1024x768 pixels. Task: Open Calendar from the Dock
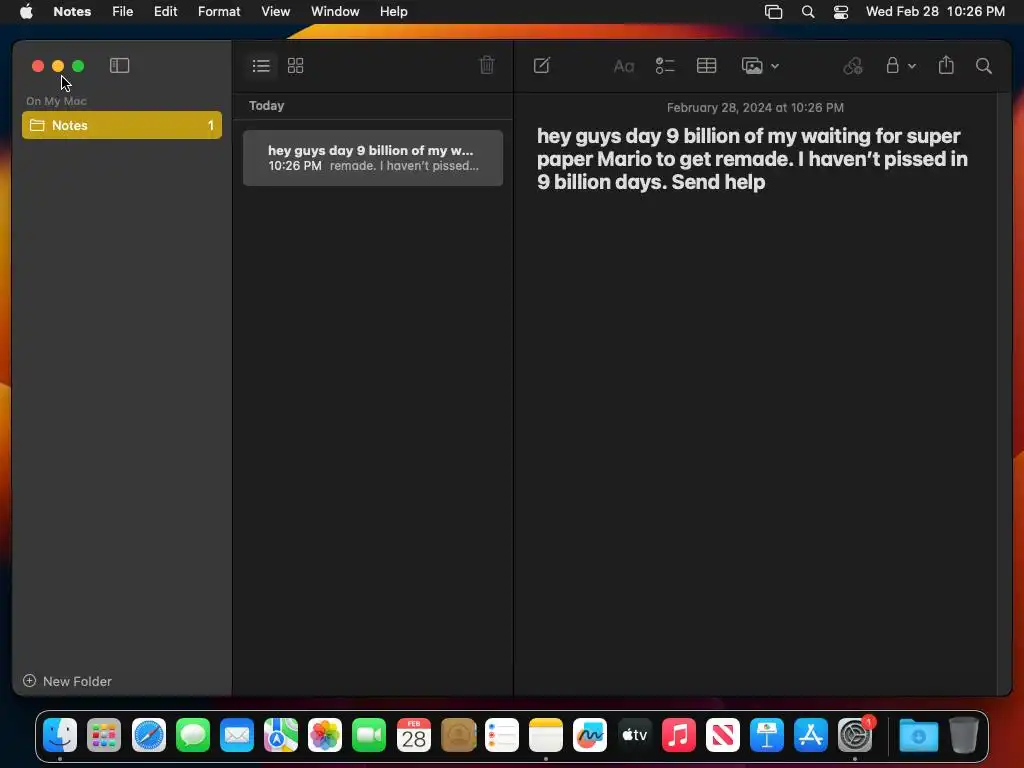(414, 735)
